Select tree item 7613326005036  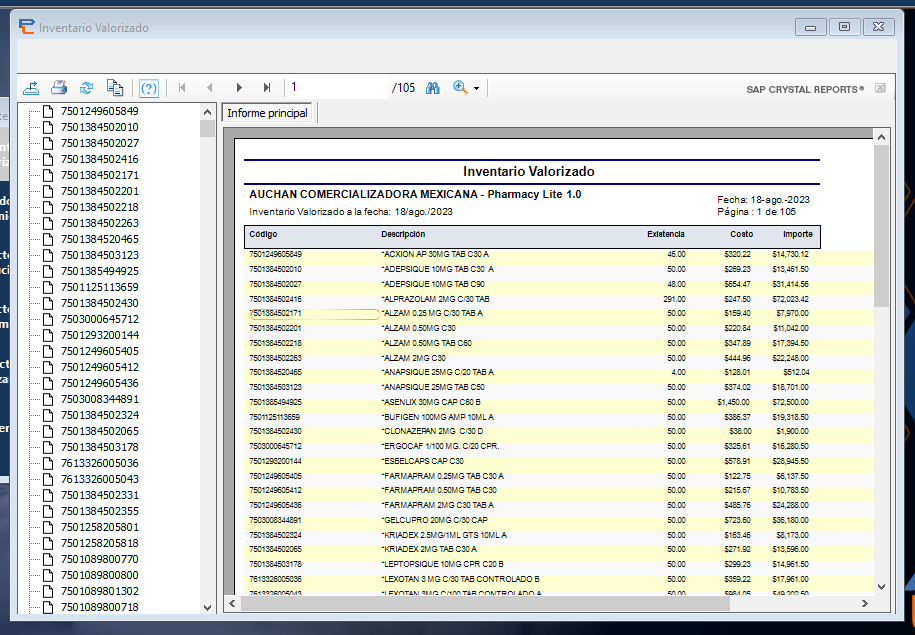tap(100, 463)
